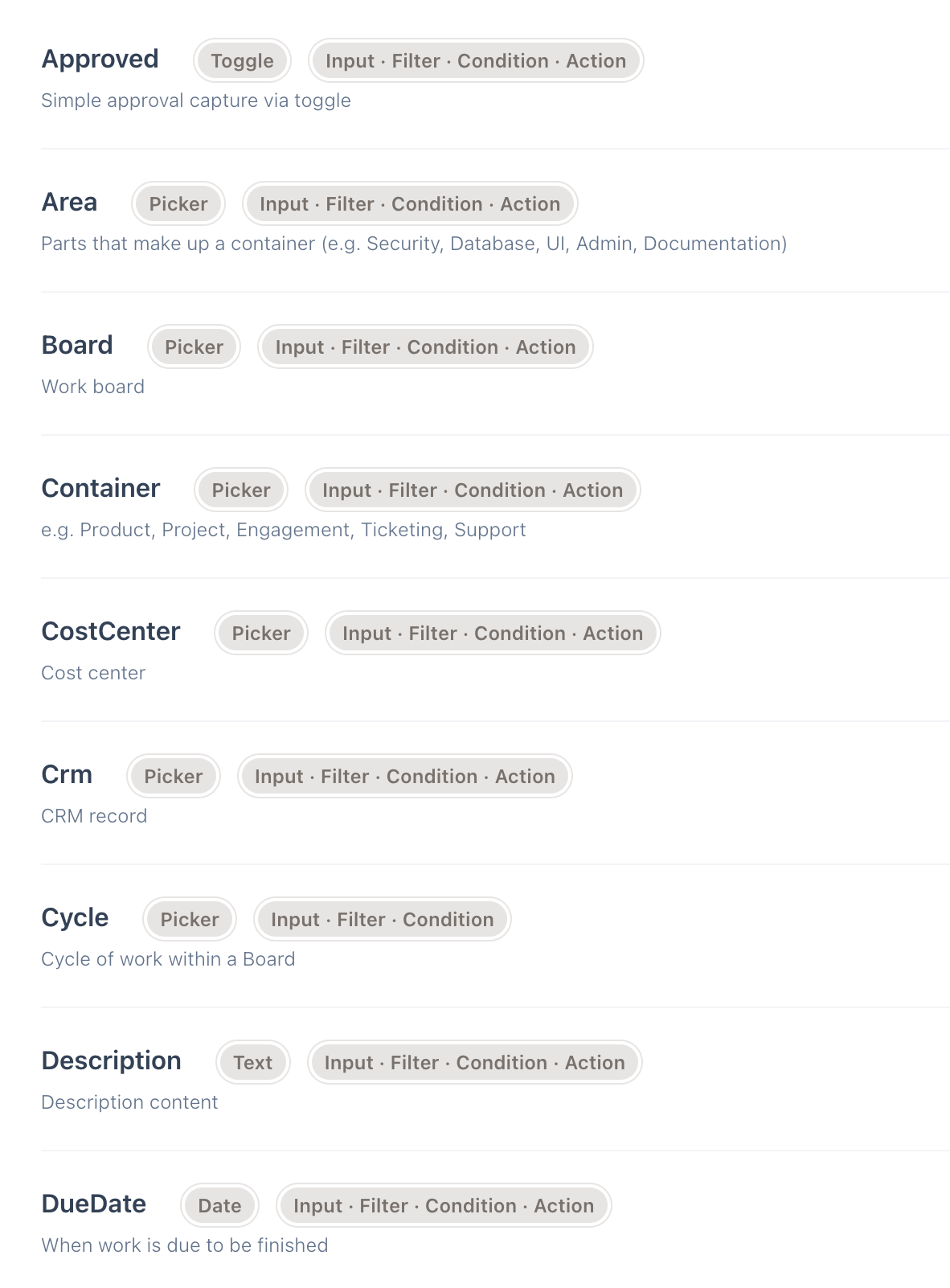This screenshot has height=1288, width=950.
Task: Click the DueDate field heading
Action: coord(94,1204)
